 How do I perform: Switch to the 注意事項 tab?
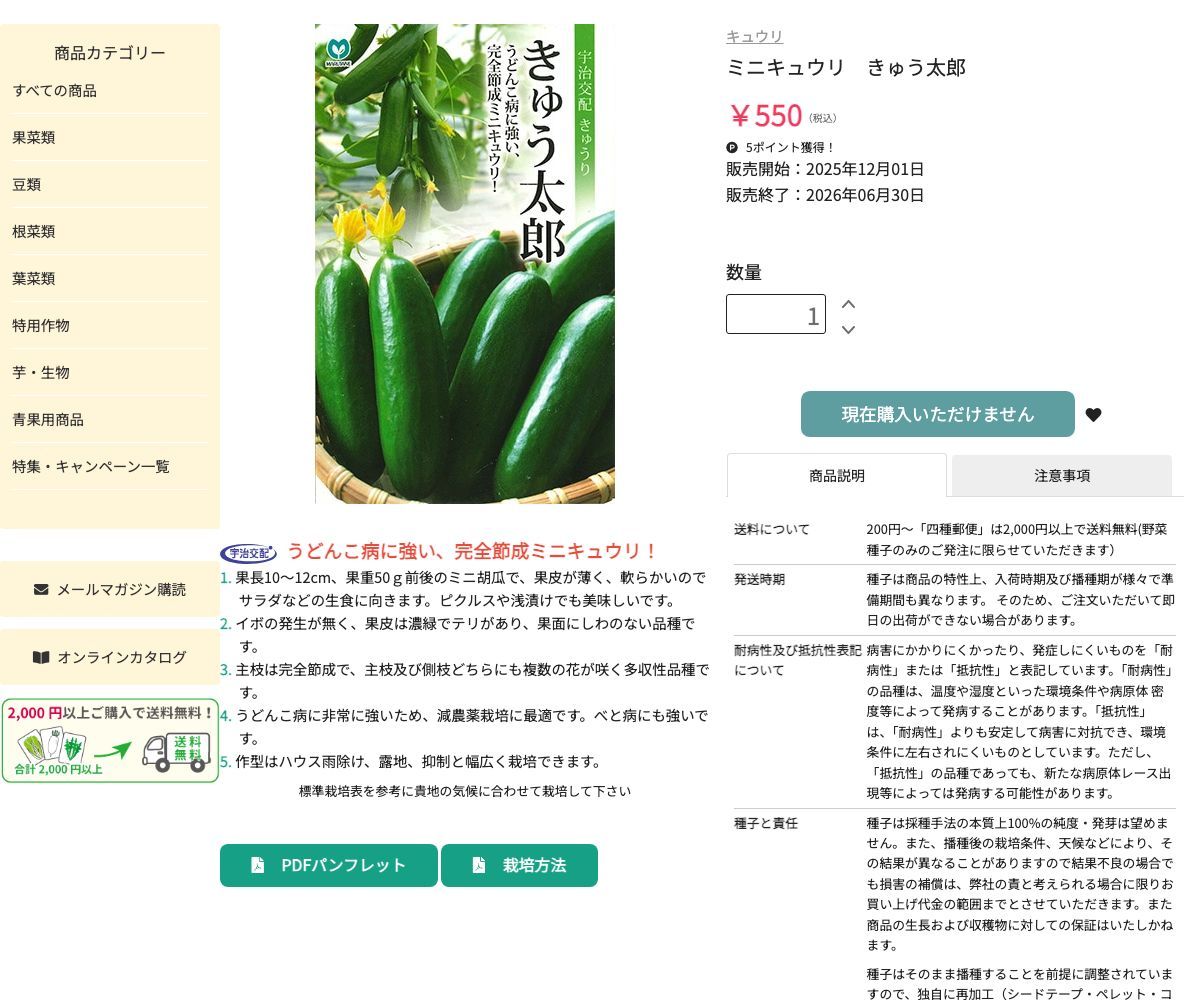(1061, 476)
